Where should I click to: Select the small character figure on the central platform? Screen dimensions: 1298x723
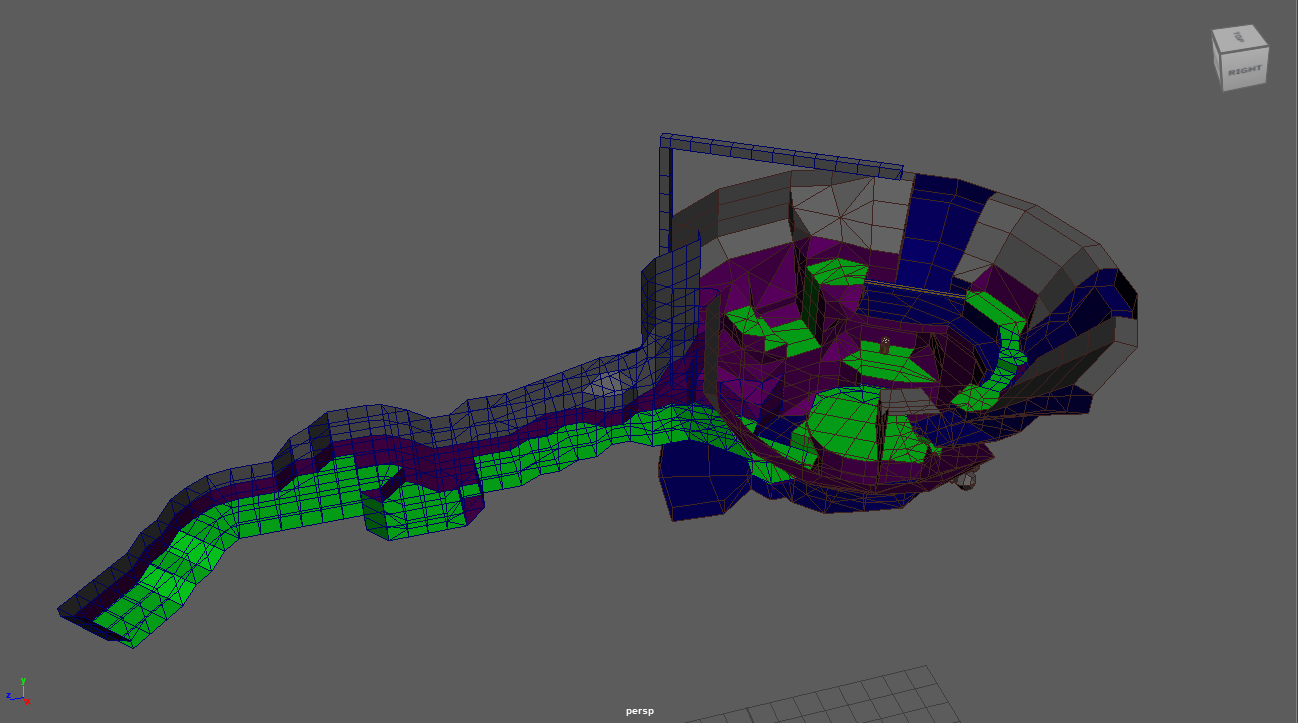[x=885, y=345]
